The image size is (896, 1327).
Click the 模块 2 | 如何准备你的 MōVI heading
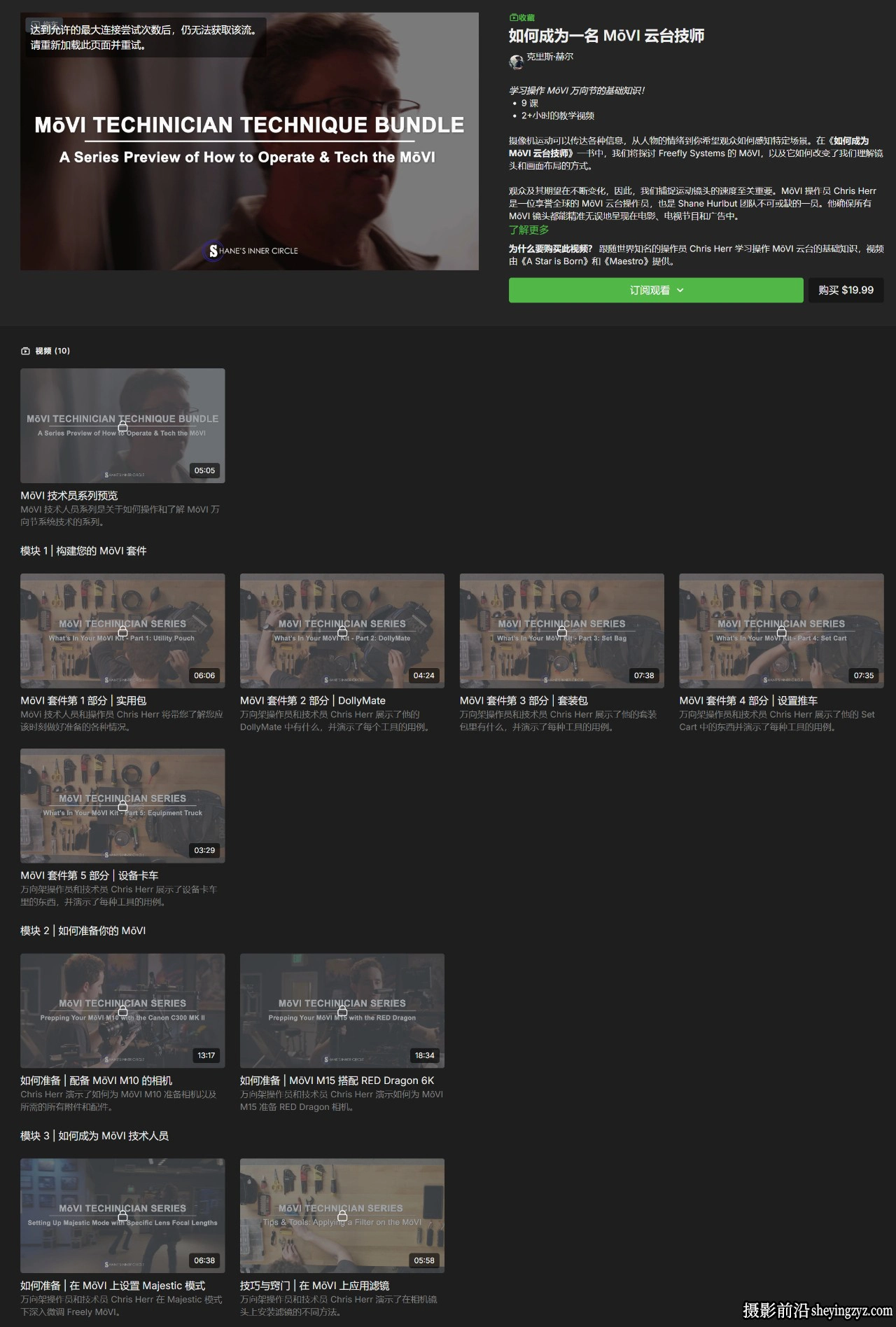[83, 931]
